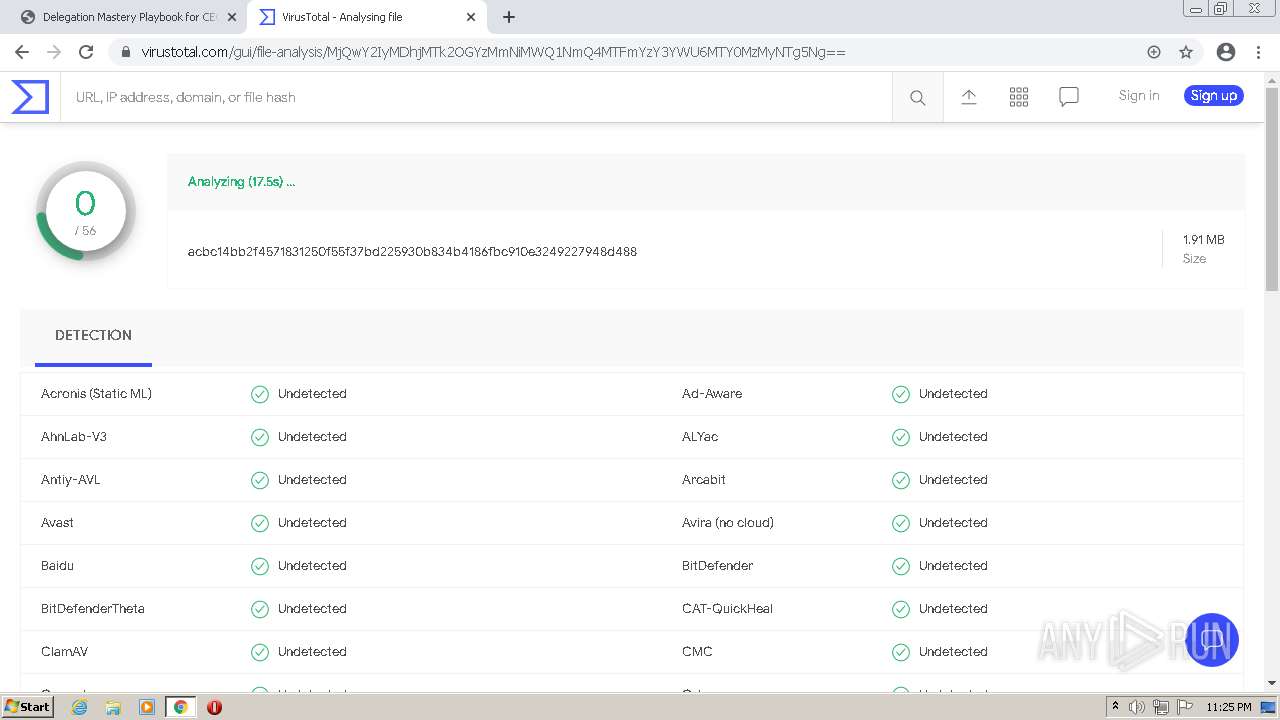Open a new browser tab

[x=509, y=17]
